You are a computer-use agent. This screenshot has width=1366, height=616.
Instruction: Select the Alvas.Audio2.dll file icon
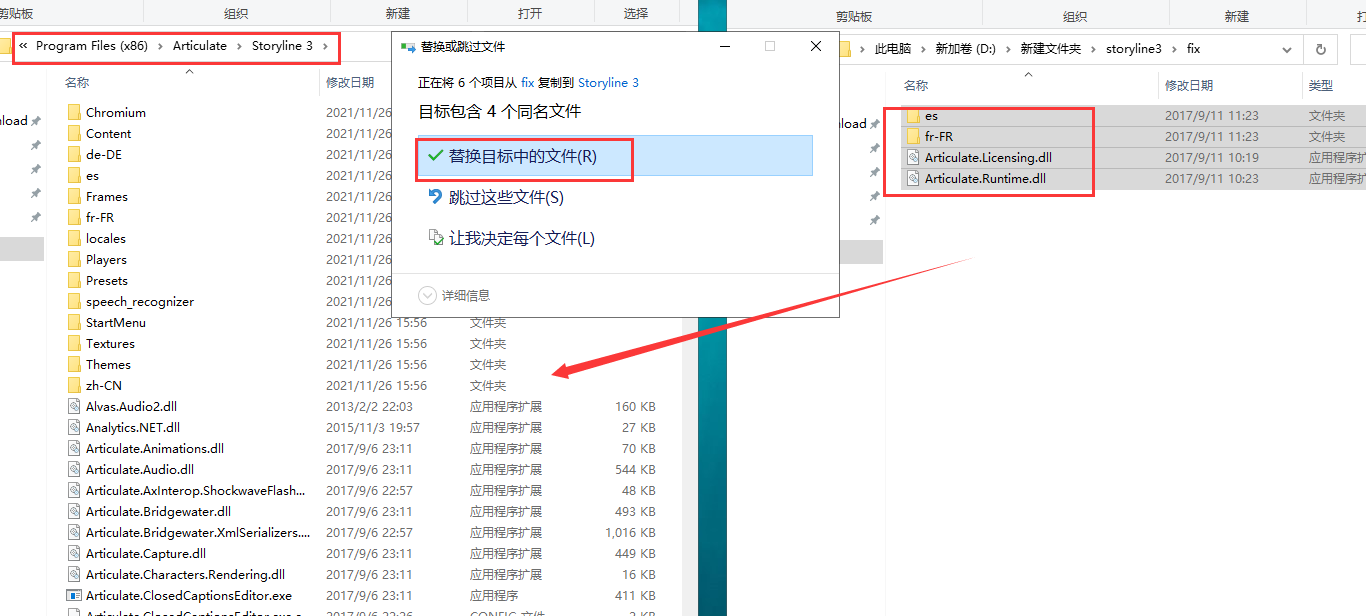pos(74,406)
